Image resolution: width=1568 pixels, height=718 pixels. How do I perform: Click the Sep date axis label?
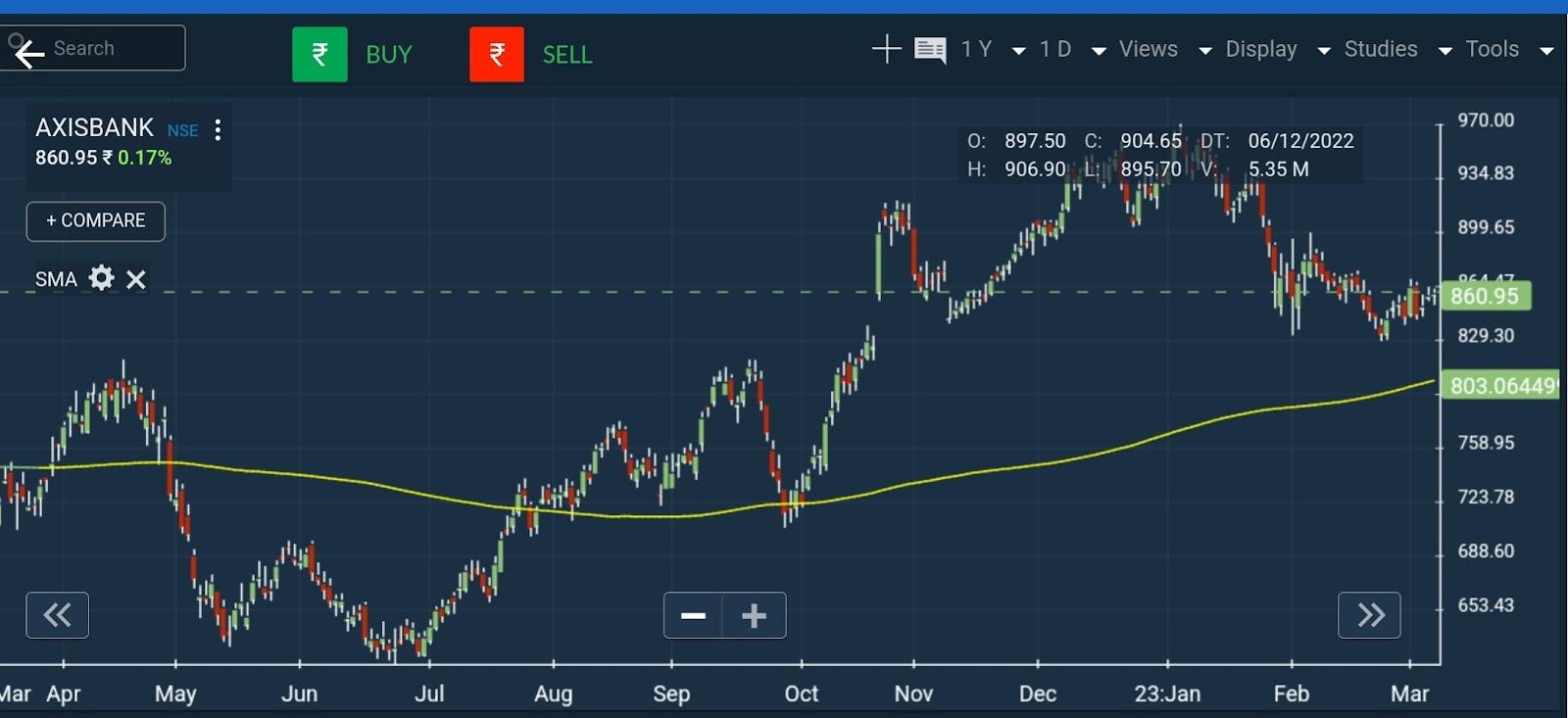pos(671,694)
